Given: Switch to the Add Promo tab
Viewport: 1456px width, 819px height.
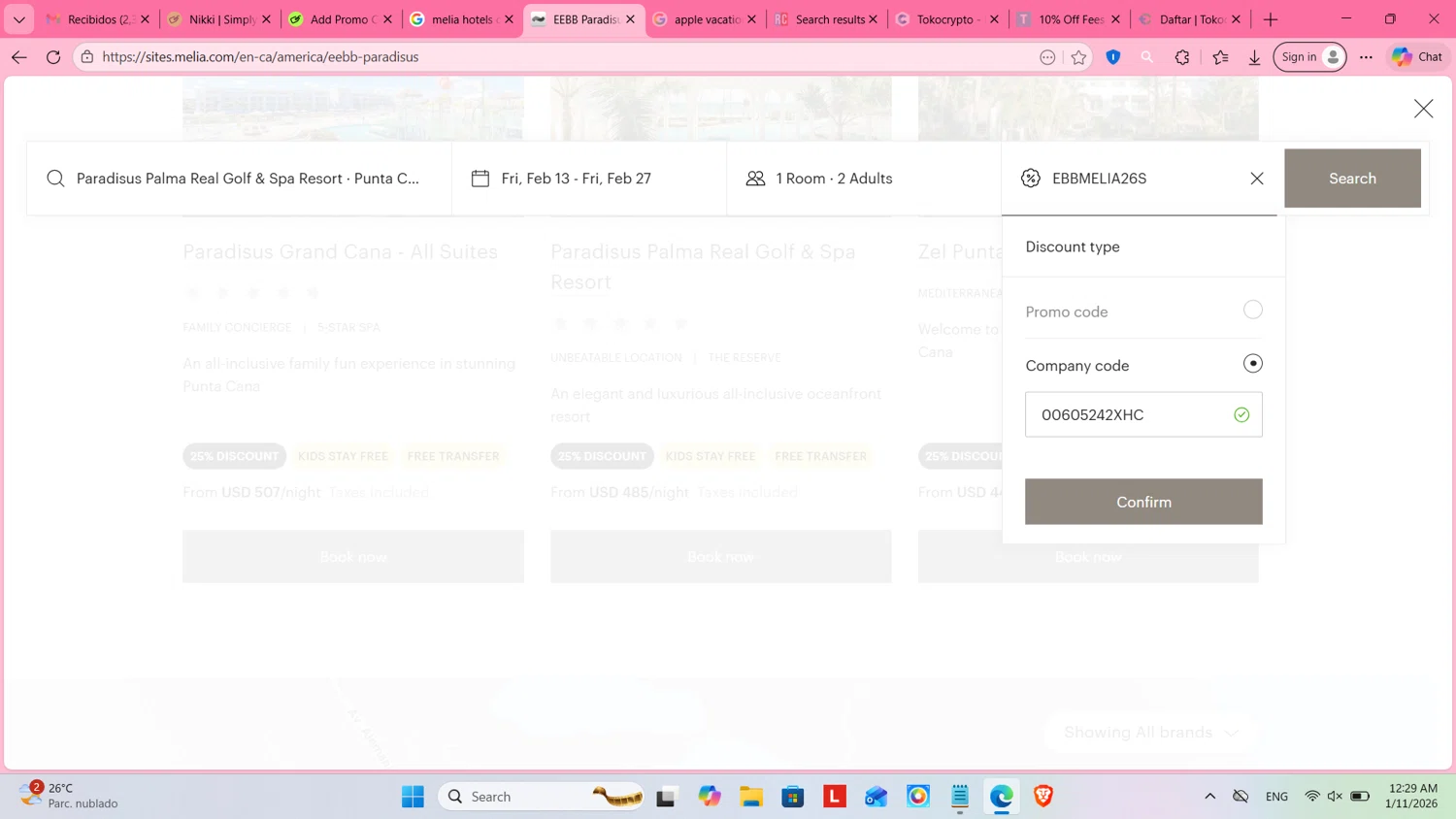Looking at the screenshot, I should (x=342, y=19).
